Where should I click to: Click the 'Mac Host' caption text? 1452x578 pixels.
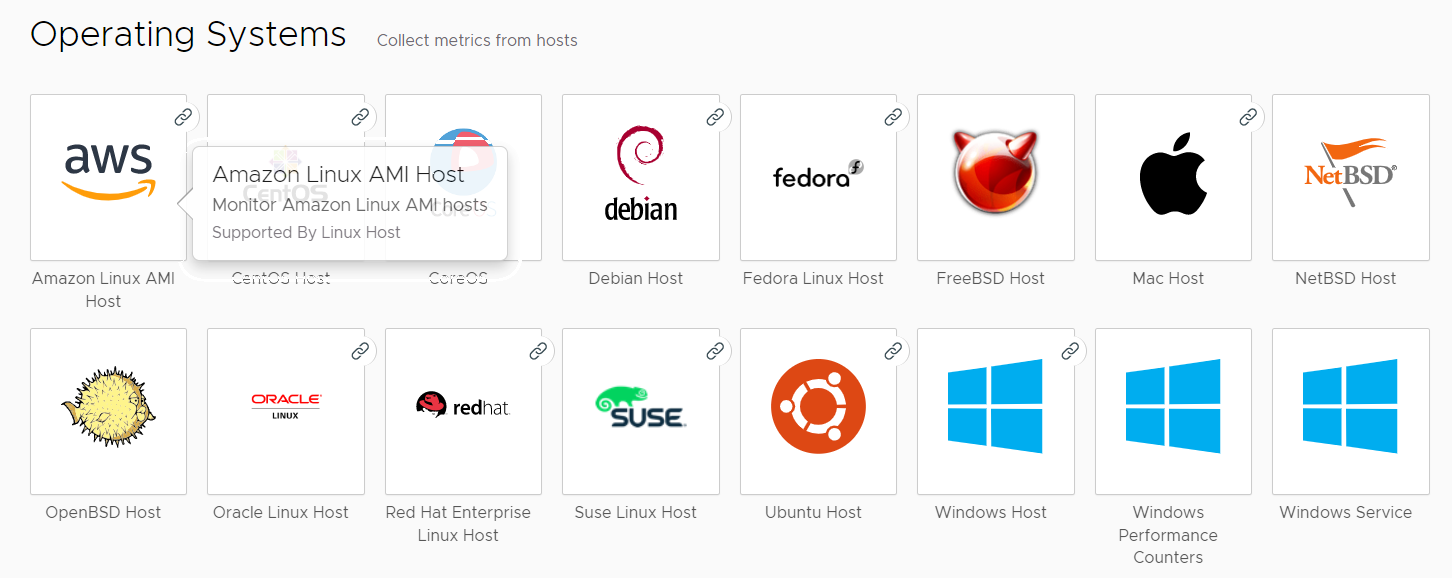point(1168,279)
